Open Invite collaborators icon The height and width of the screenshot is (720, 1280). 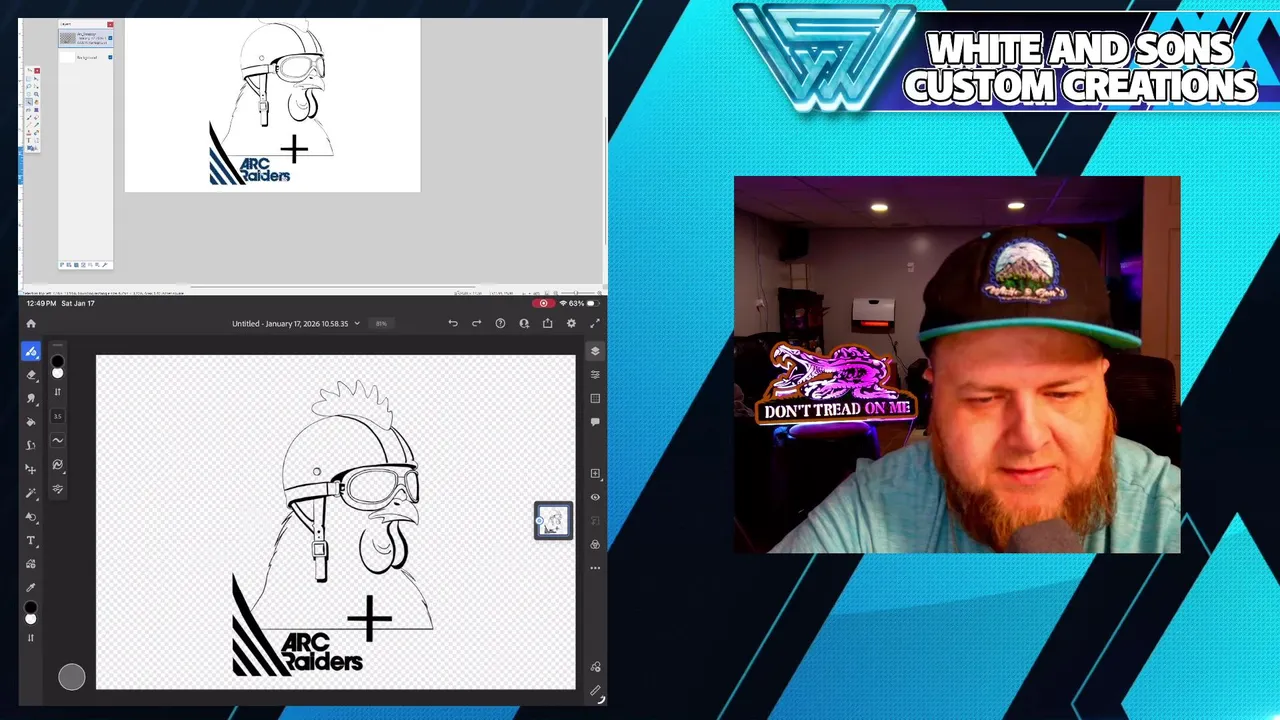(524, 323)
